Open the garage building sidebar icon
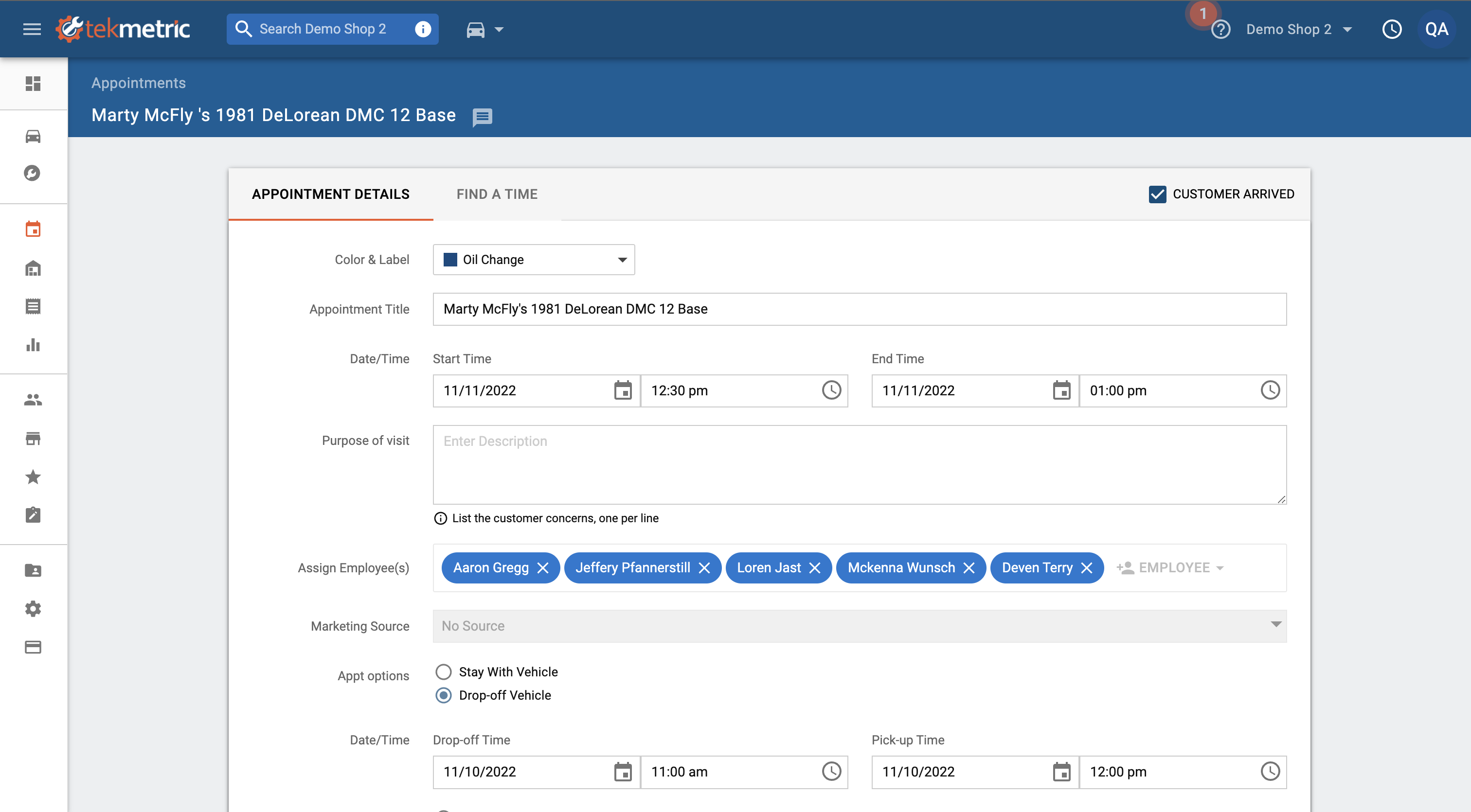Screen dimensions: 1471x812 (33, 268)
